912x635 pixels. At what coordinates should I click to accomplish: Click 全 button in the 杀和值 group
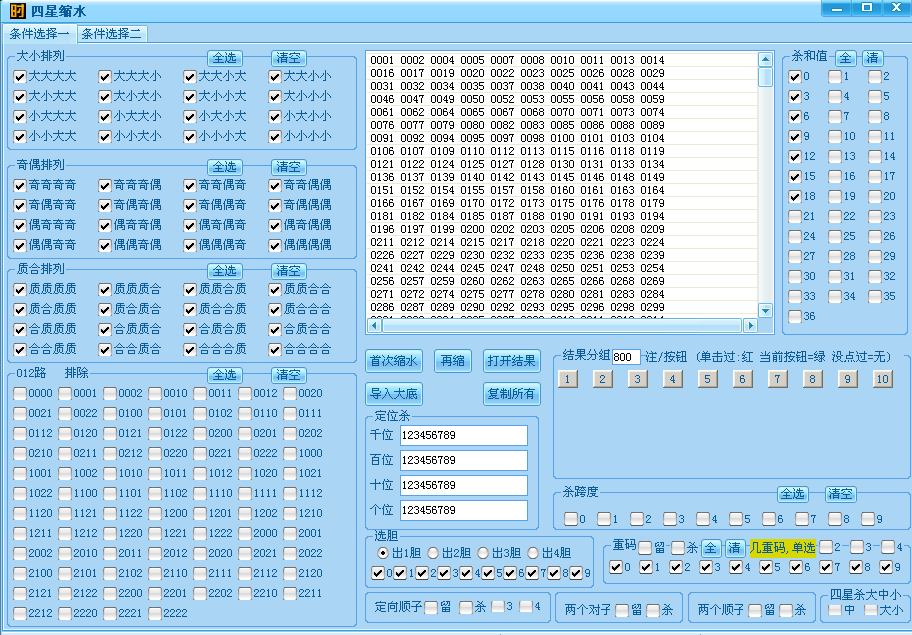click(x=845, y=58)
